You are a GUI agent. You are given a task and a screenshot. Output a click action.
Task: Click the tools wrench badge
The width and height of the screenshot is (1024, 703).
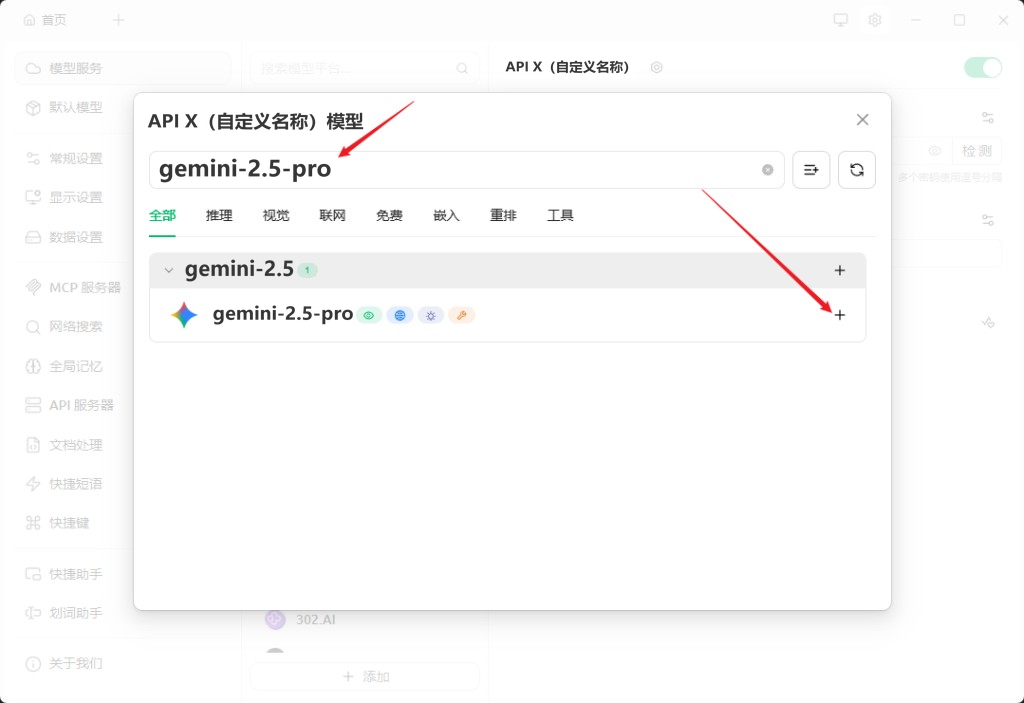tap(461, 316)
